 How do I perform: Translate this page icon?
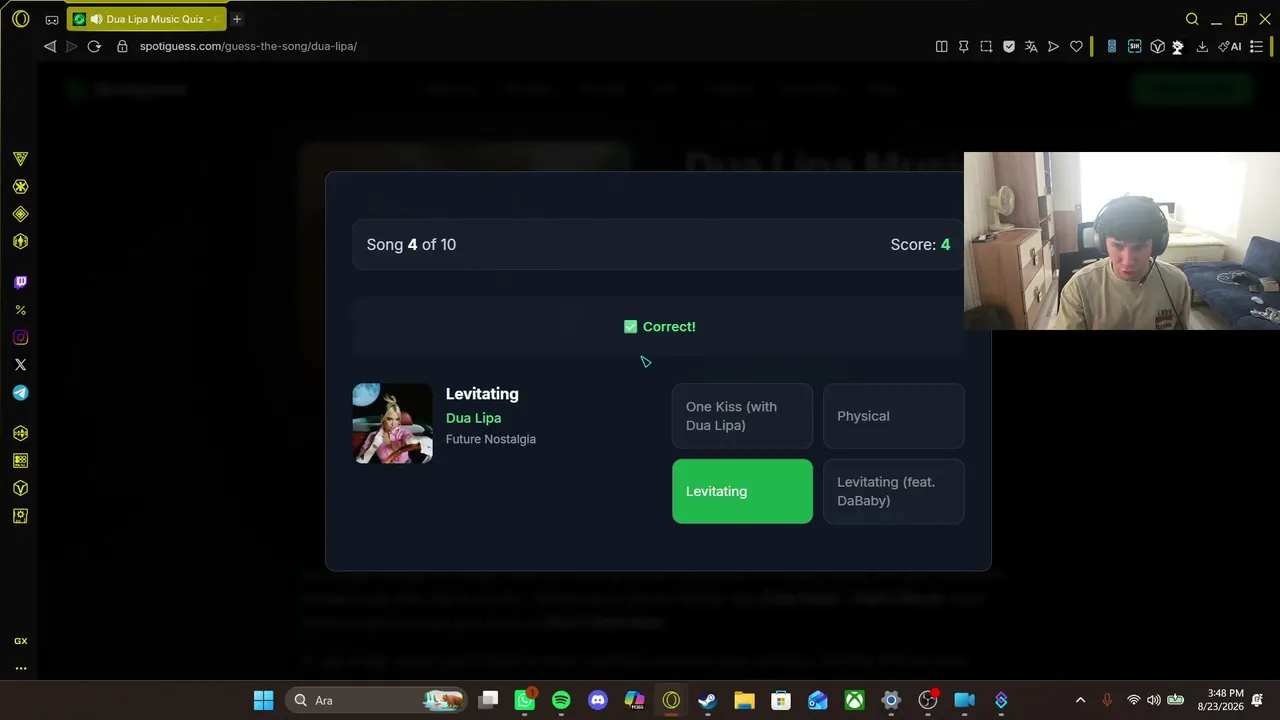click(x=1031, y=46)
